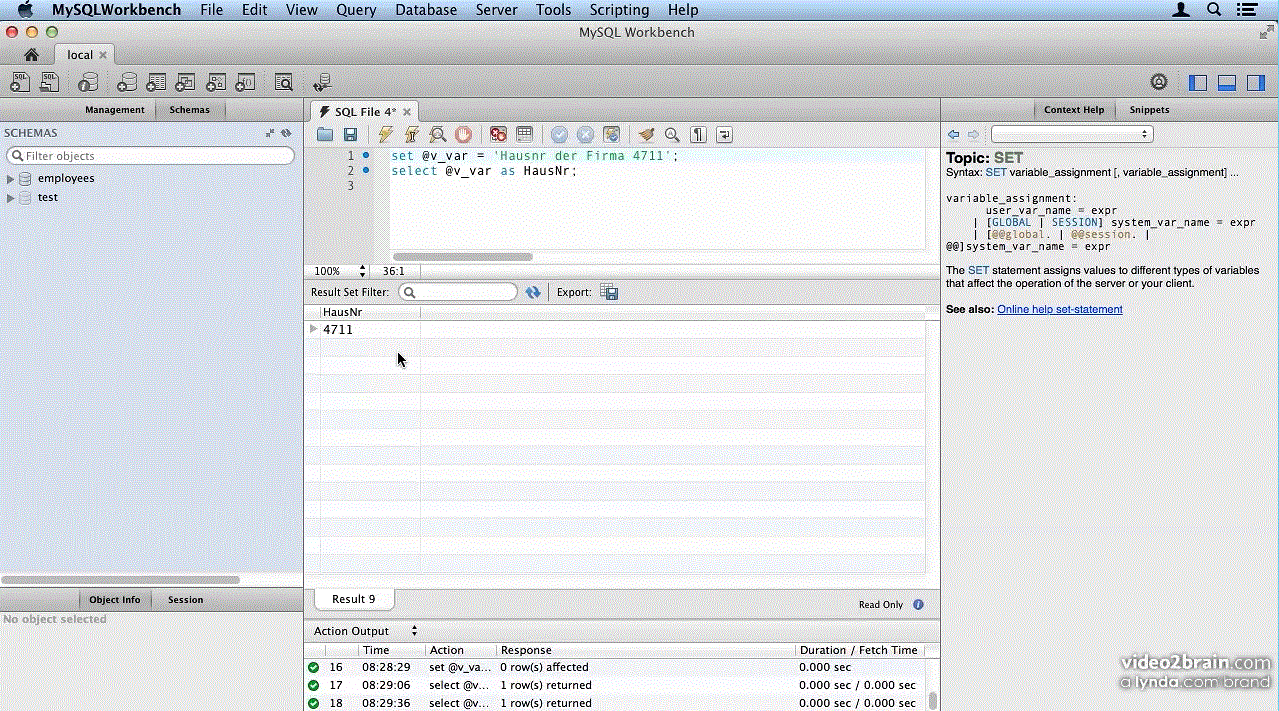The width and height of the screenshot is (1279, 711).
Task: Toggle right sidebar visibility
Action: tap(1256, 83)
